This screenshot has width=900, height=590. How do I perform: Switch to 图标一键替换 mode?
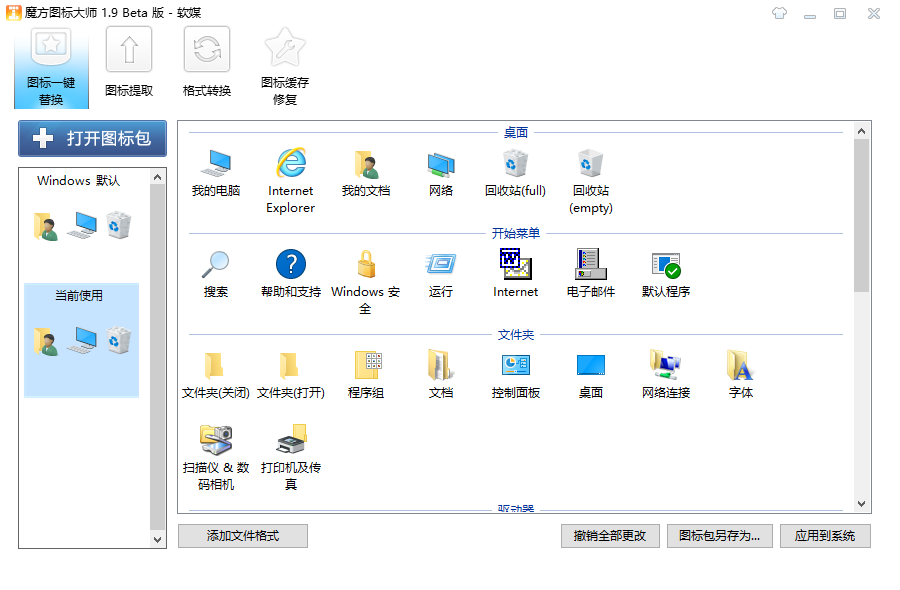coord(50,65)
